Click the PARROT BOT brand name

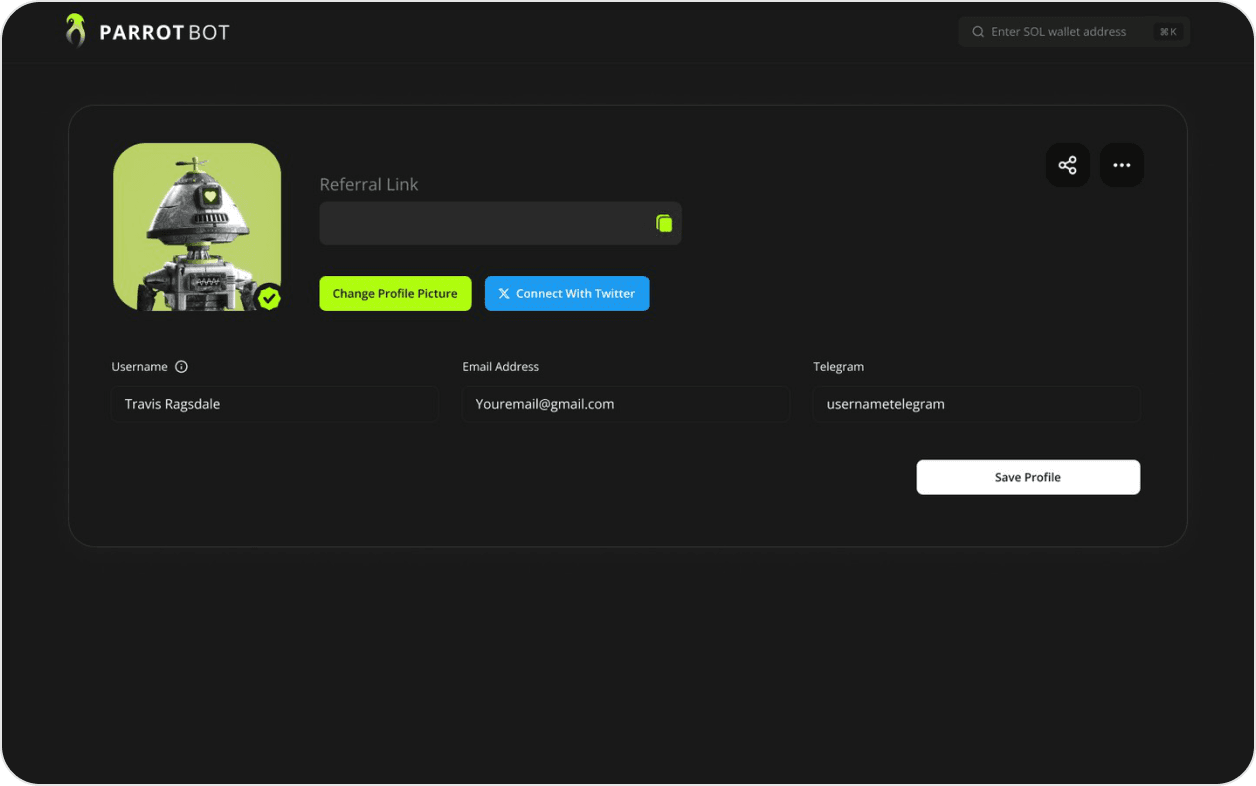coord(164,32)
